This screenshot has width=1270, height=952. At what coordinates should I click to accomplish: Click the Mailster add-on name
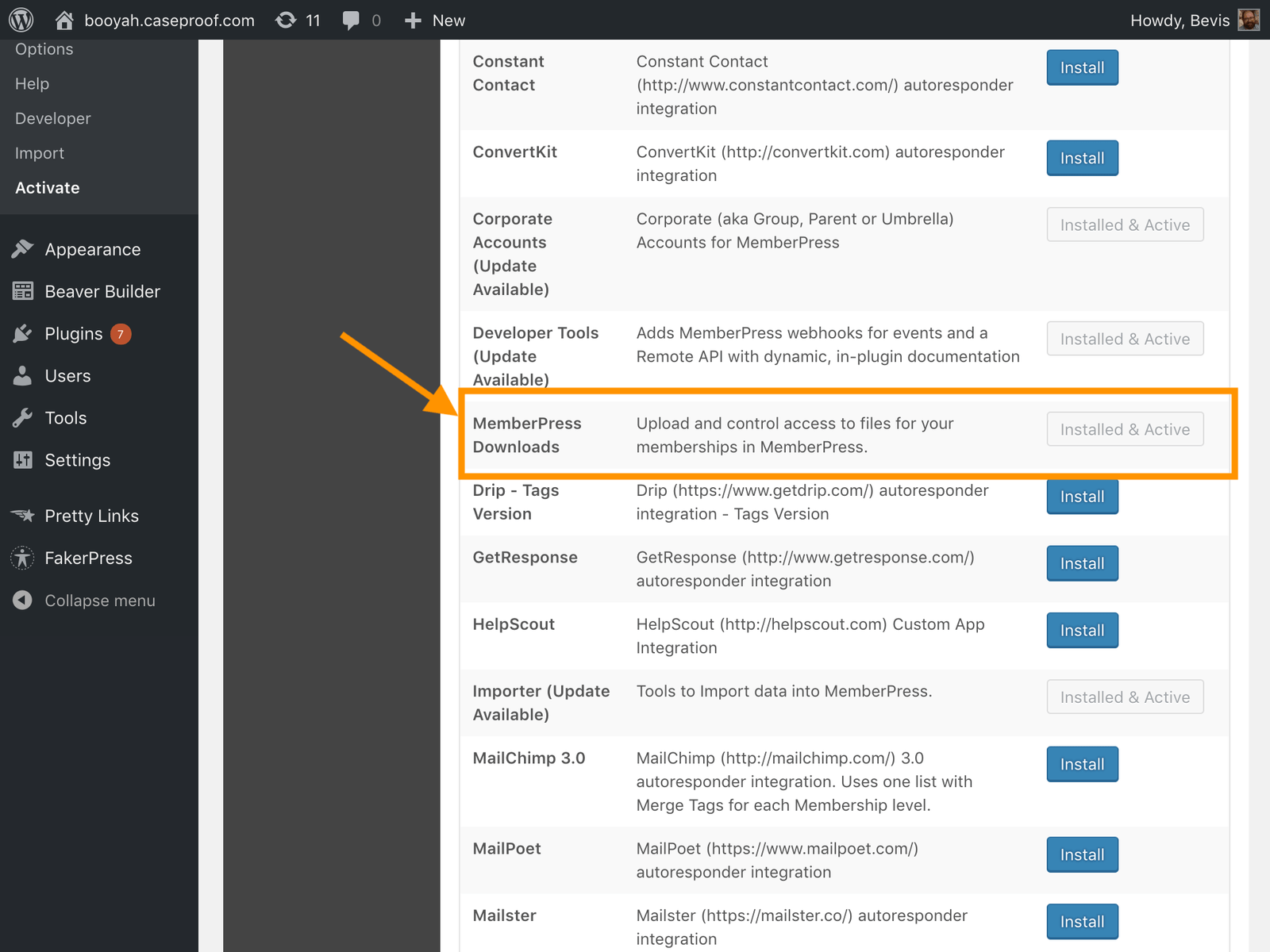pyautogui.click(x=504, y=916)
